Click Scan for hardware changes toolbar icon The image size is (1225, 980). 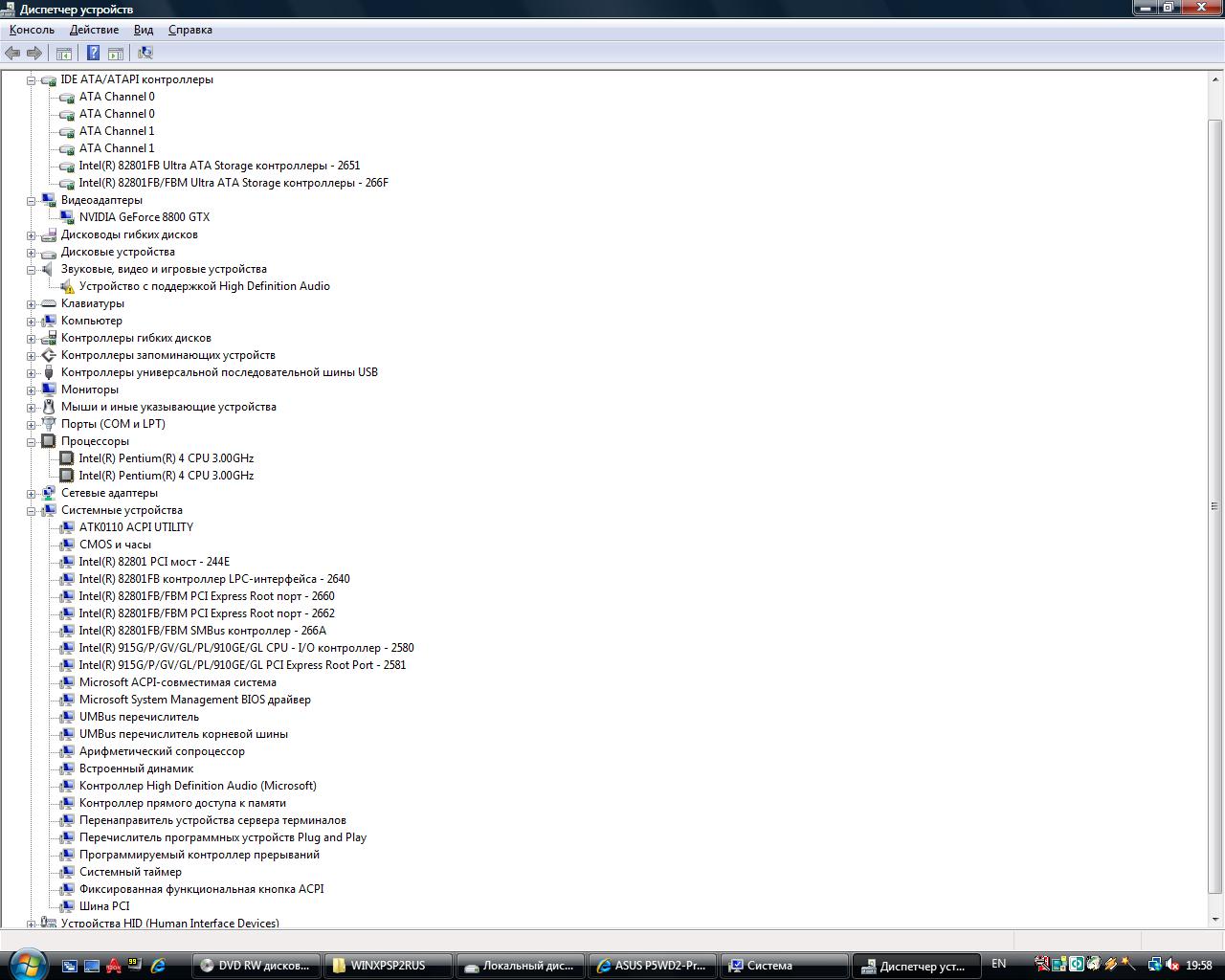(x=145, y=54)
